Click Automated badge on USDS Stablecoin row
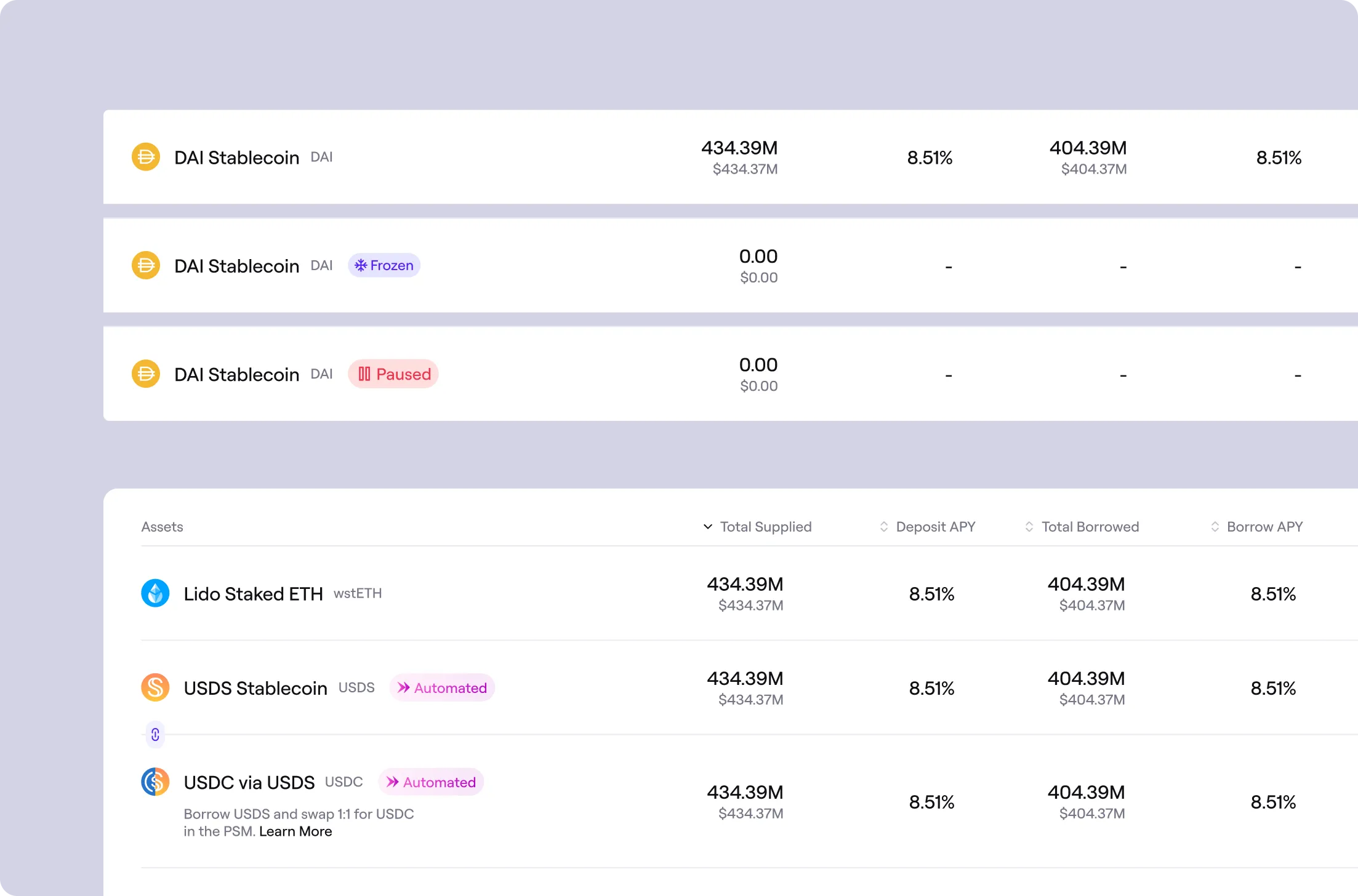 [442, 687]
